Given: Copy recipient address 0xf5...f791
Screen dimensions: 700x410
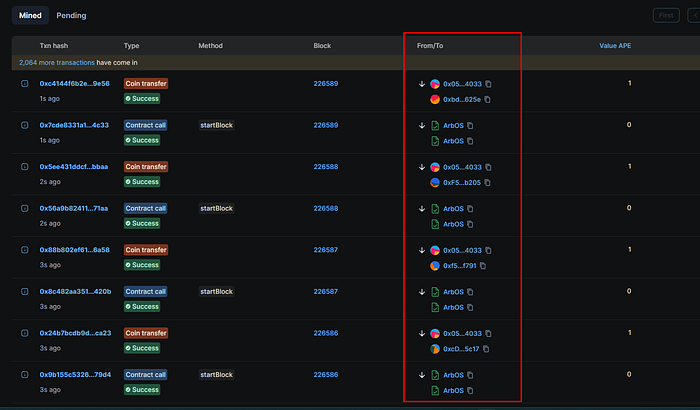Looking at the screenshot, I should click(x=483, y=266).
